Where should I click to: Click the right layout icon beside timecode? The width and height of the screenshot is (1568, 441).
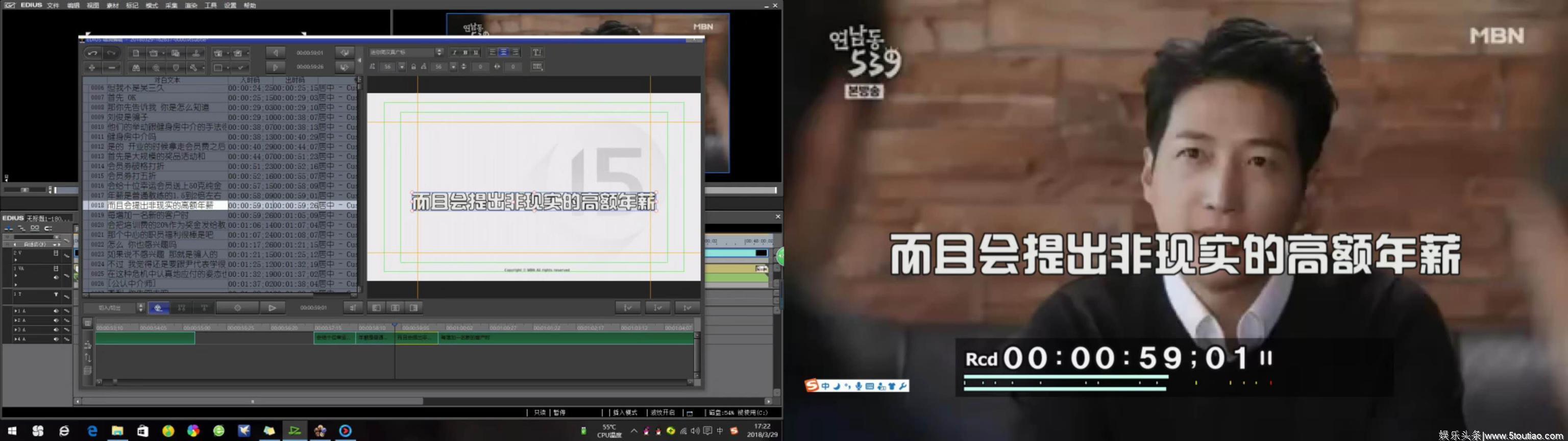point(414,308)
